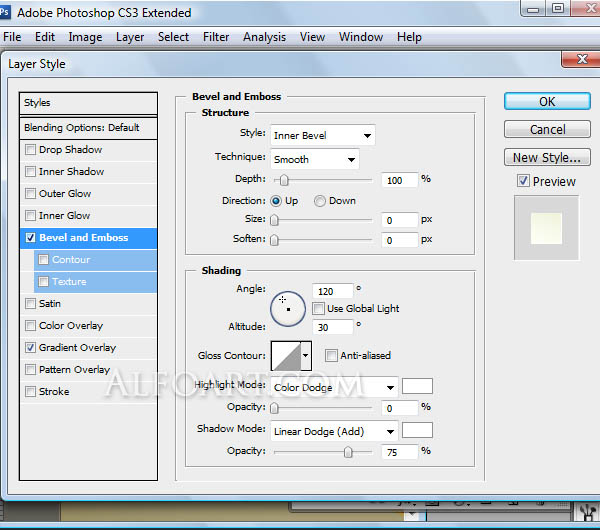
Task: Click the Soften slider handle
Action: click(274, 240)
